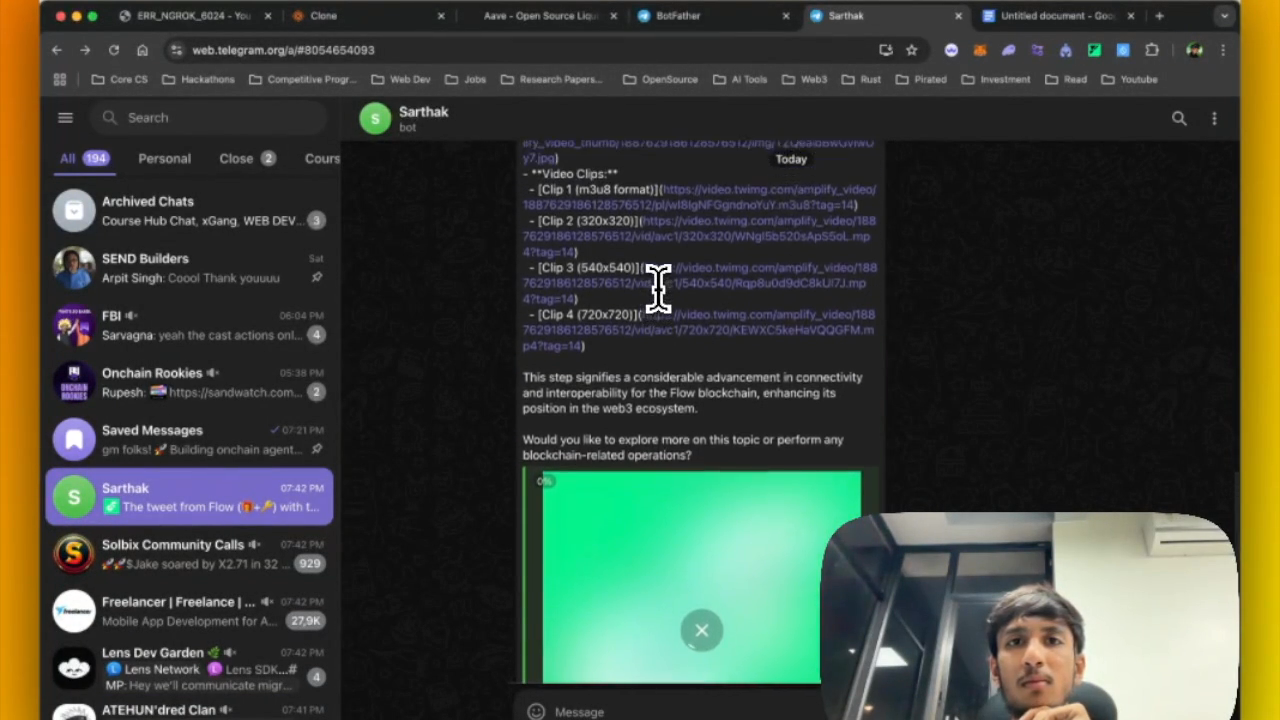Select the All chats folder tab

pyautogui.click(x=83, y=158)
